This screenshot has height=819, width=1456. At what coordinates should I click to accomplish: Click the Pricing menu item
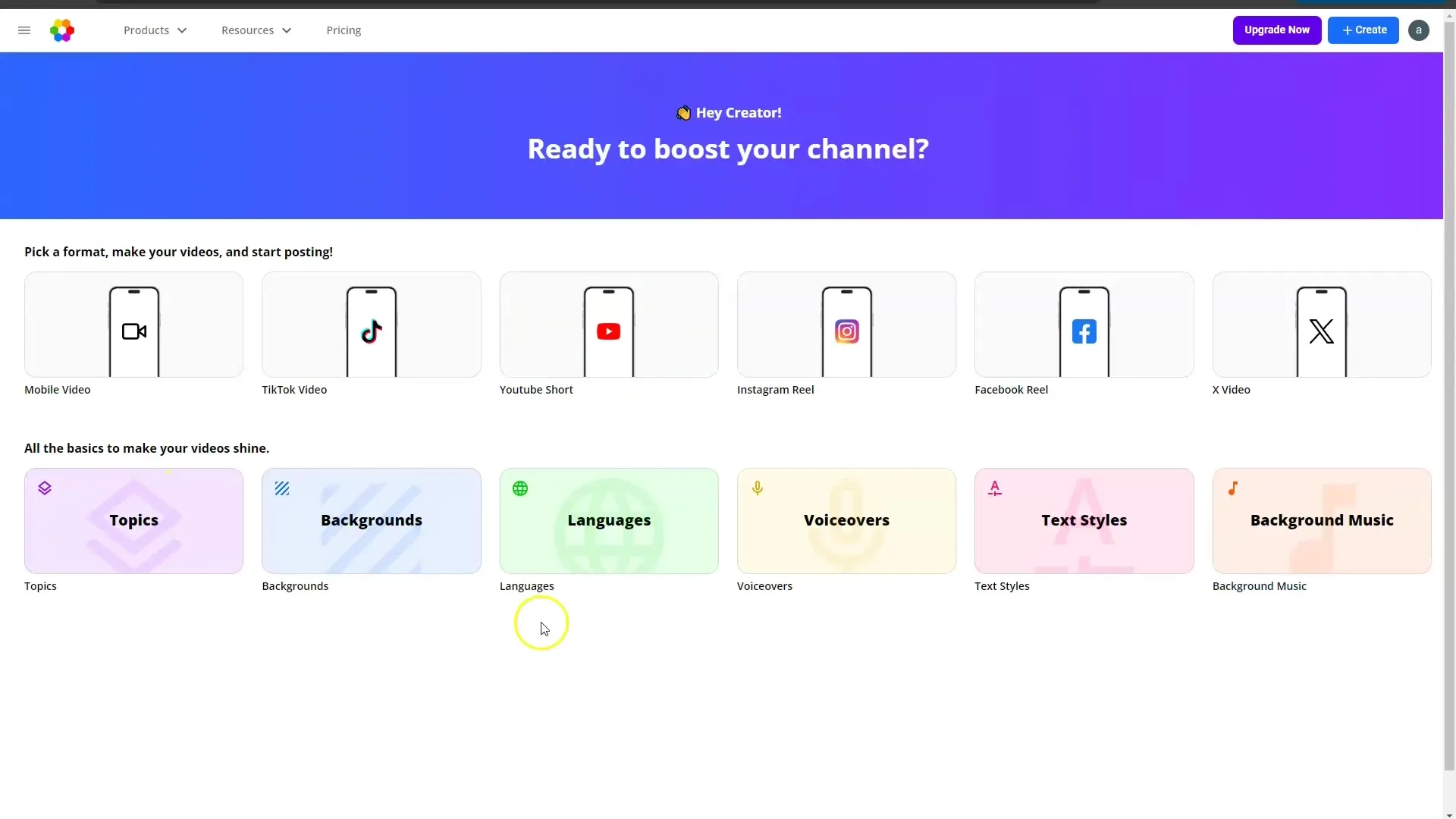(x=343, y=30)
